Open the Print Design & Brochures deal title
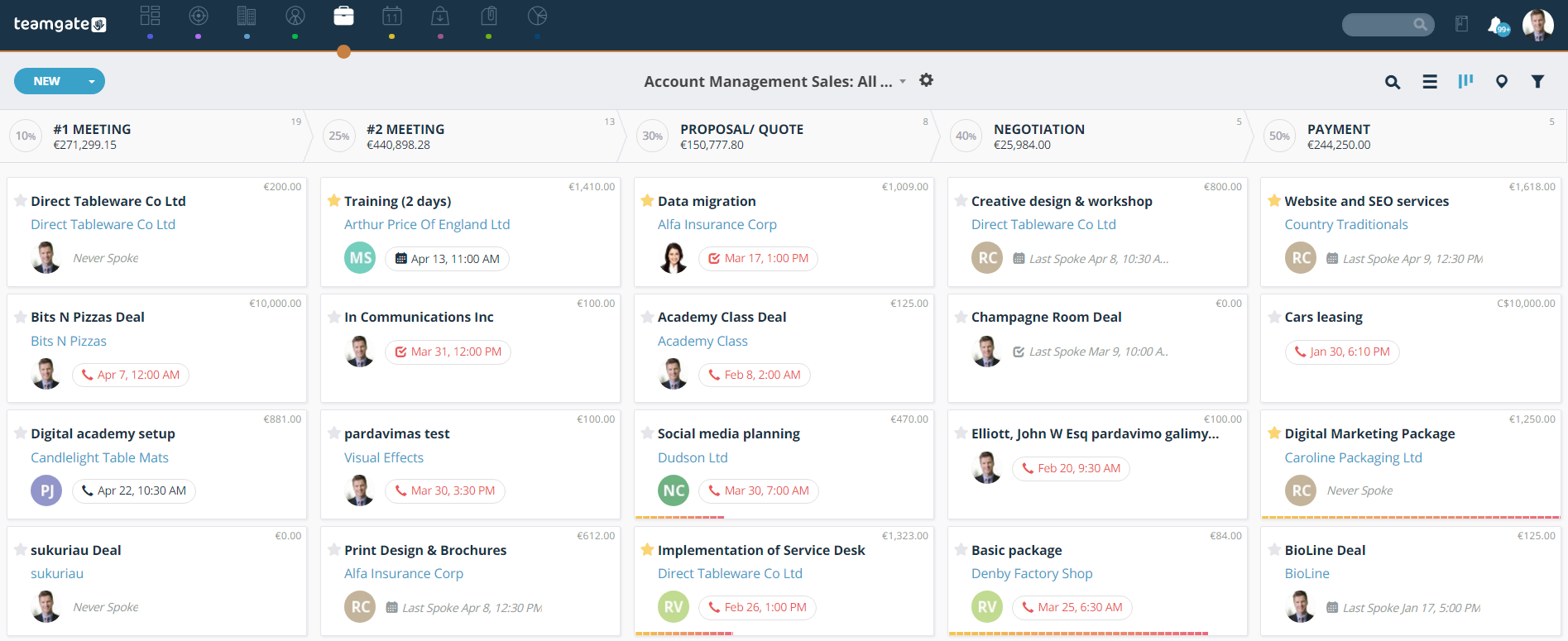The image size is (1568, 641). tap(425, 550)
